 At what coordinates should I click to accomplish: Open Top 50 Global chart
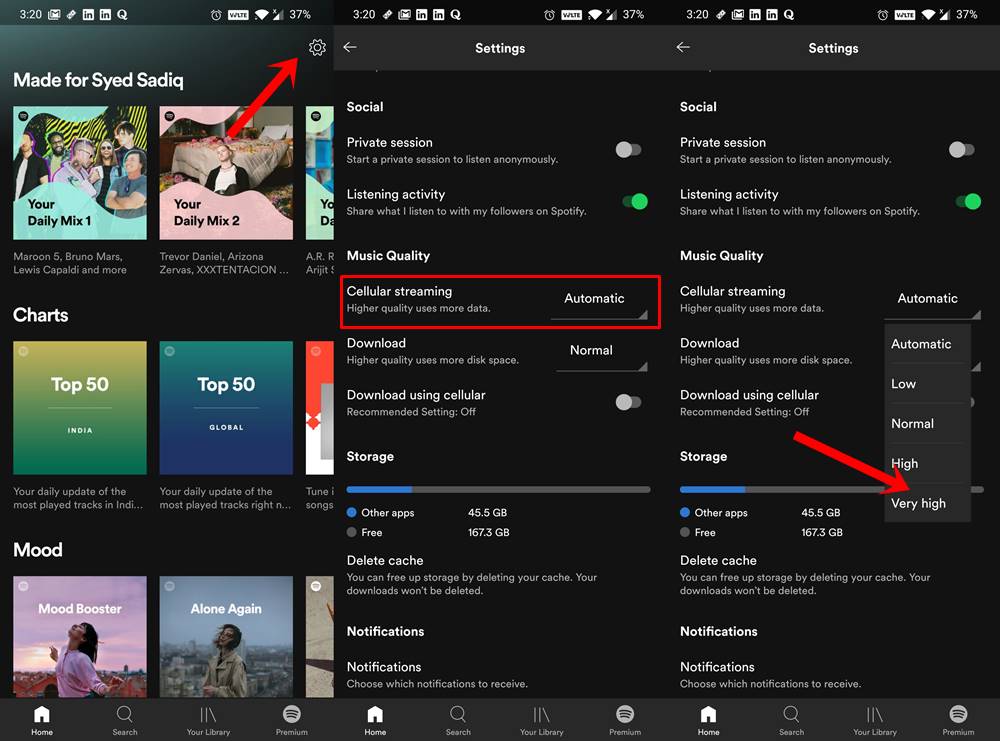[x=226, y=407]
